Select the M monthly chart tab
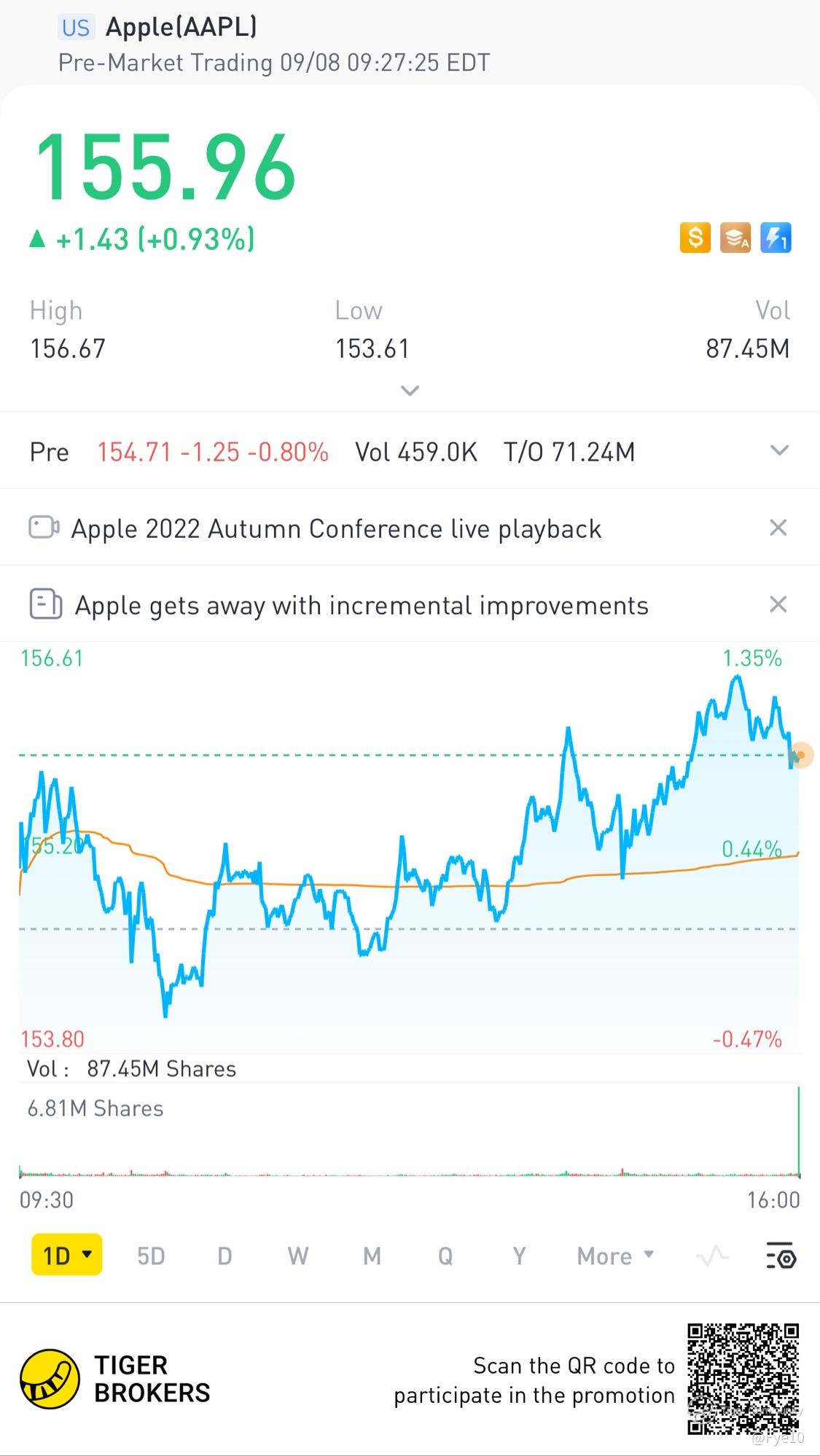The height and width of the screenshot is (1456, 820). tap(372, 1256)
